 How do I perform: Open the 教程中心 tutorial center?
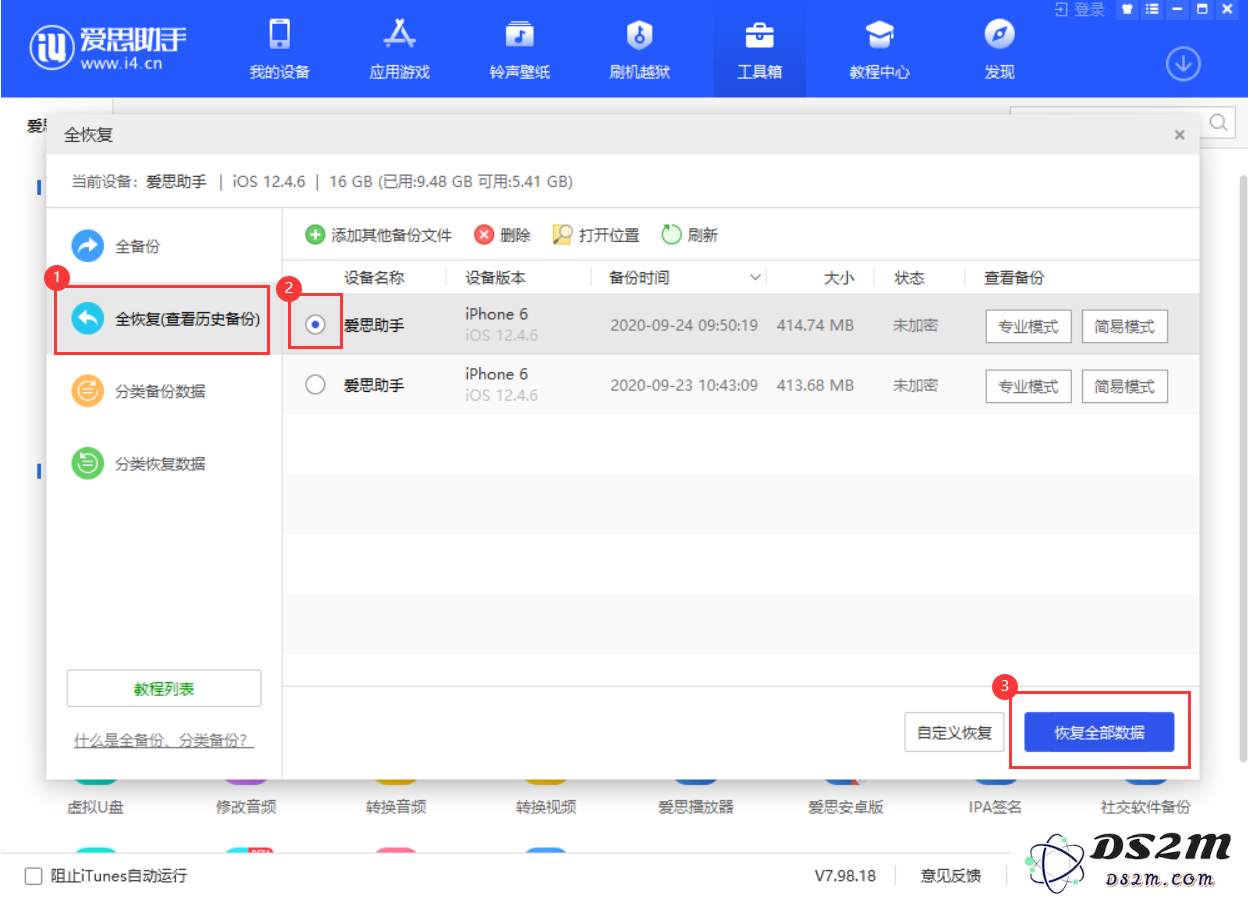click(x=879, y=50)
